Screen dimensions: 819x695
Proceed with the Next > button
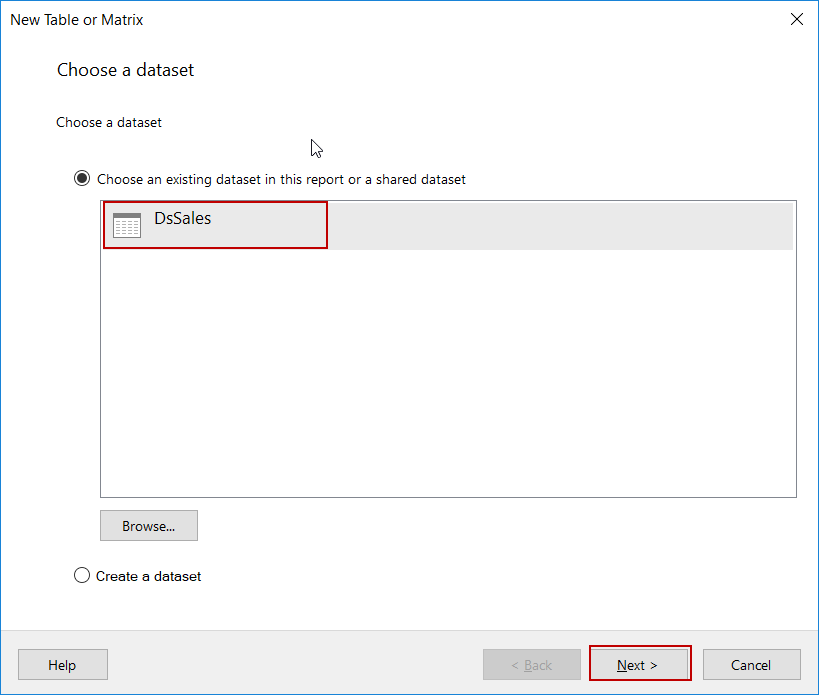pyautogui.click(x=638, y=665)
